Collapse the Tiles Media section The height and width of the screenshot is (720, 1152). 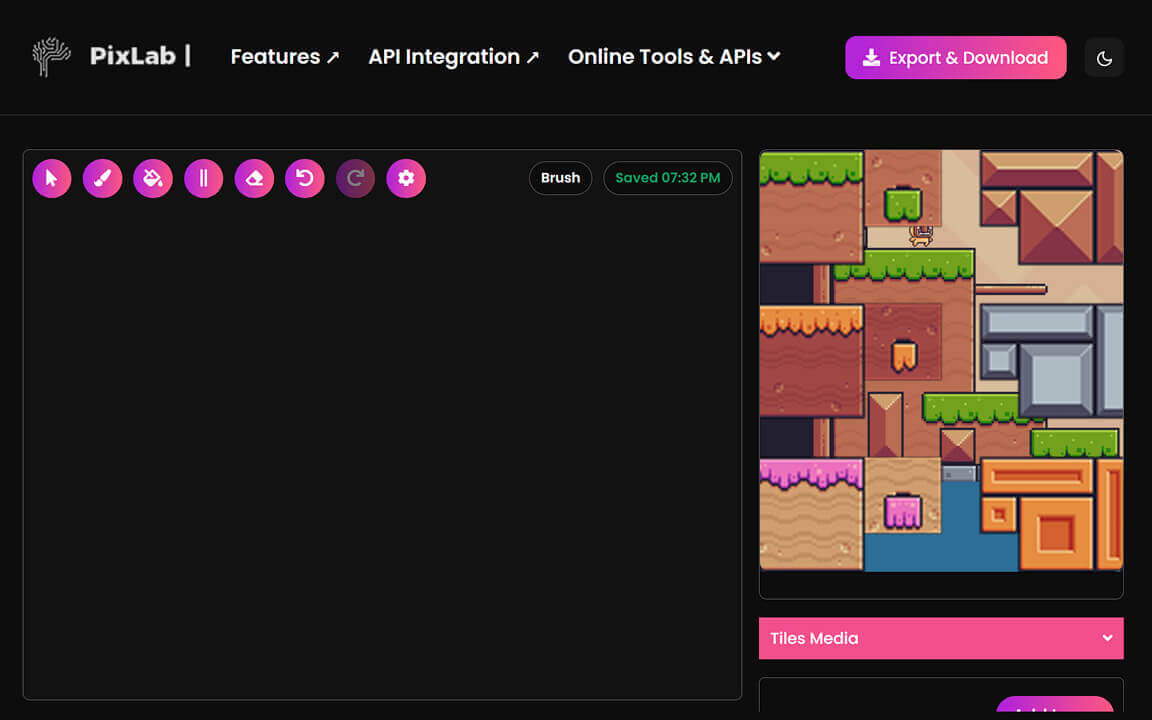pos(941,638)
